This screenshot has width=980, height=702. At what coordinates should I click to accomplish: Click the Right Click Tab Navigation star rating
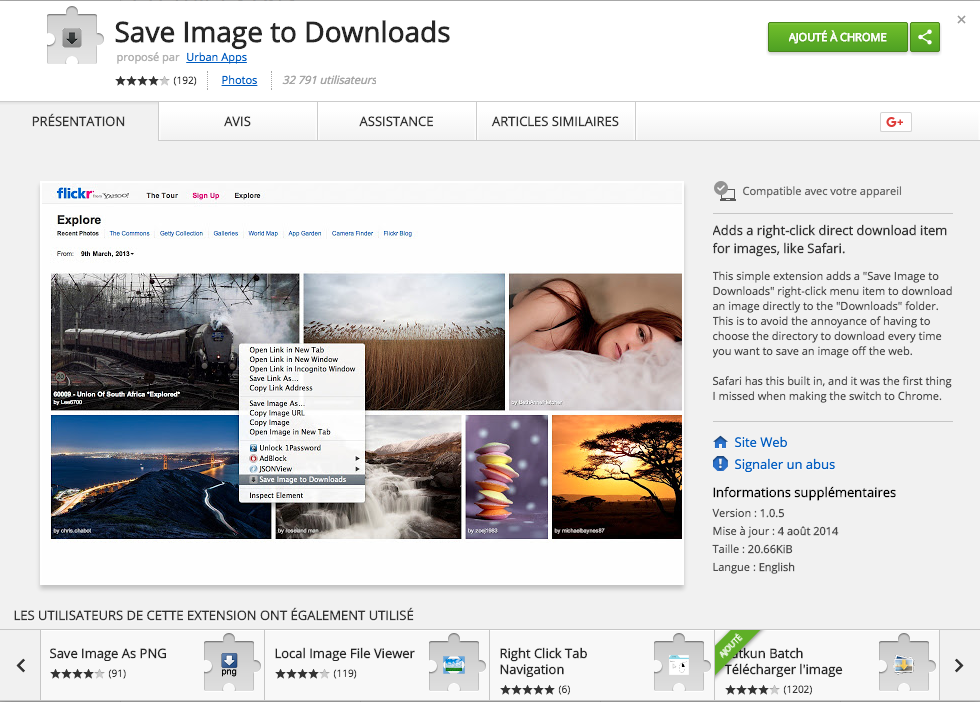point(528,690)
